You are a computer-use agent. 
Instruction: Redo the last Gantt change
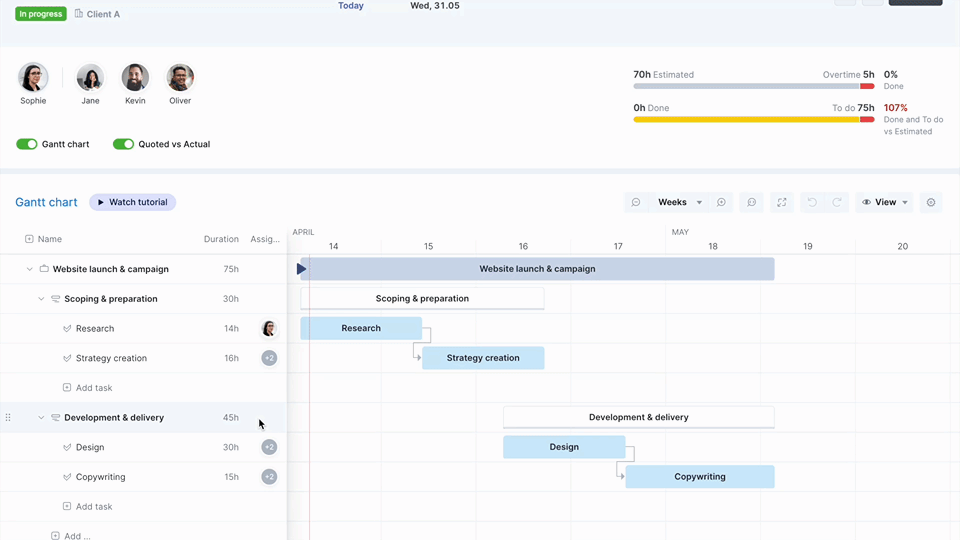pos(836,202)
